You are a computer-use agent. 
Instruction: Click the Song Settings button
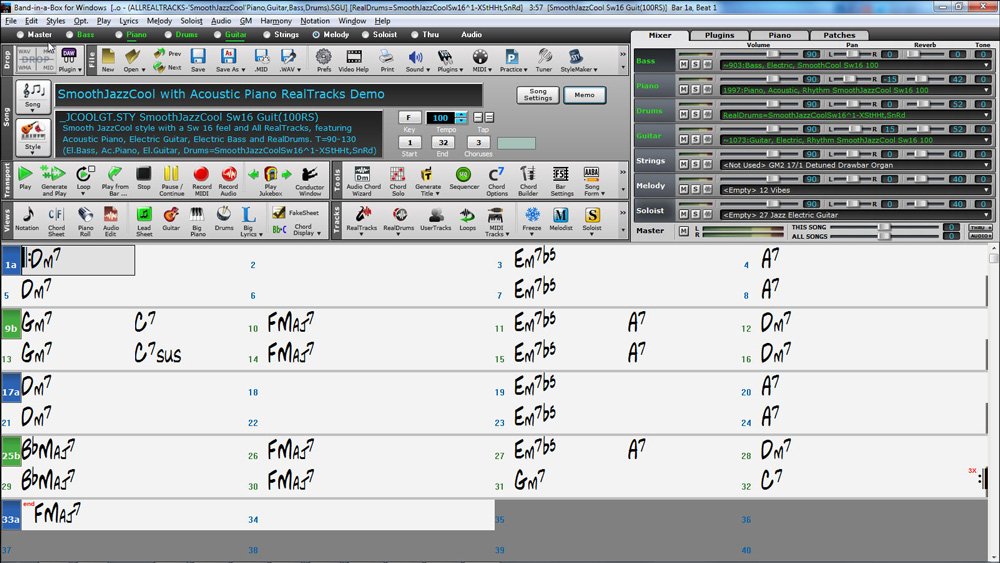(x=538, y=95)
